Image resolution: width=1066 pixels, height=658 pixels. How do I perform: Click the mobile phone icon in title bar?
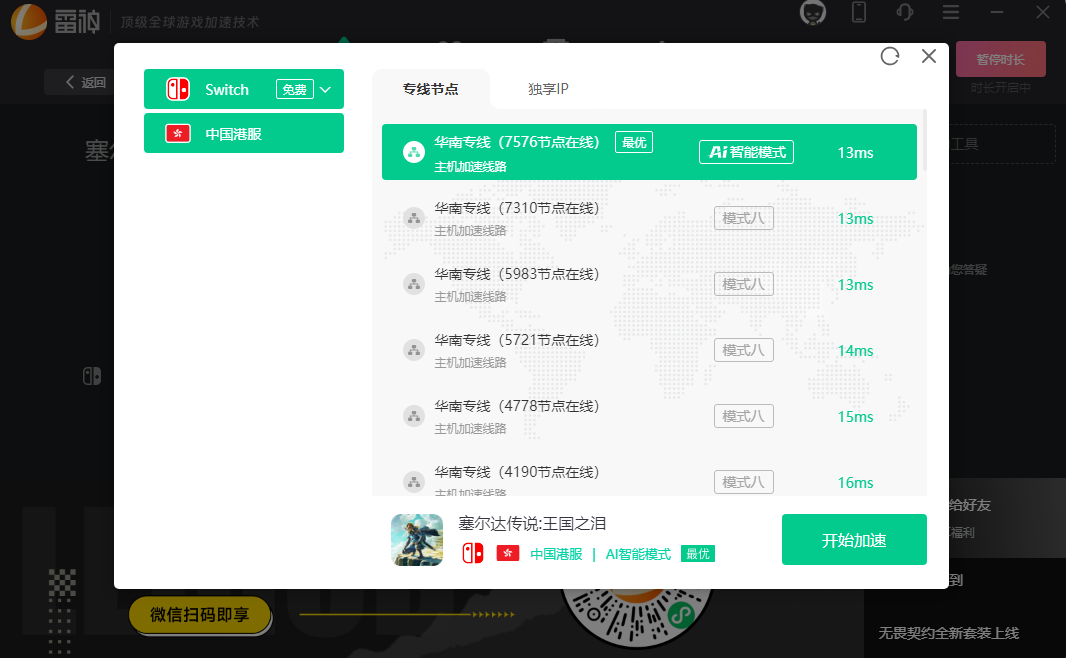(x=859, y=12)
